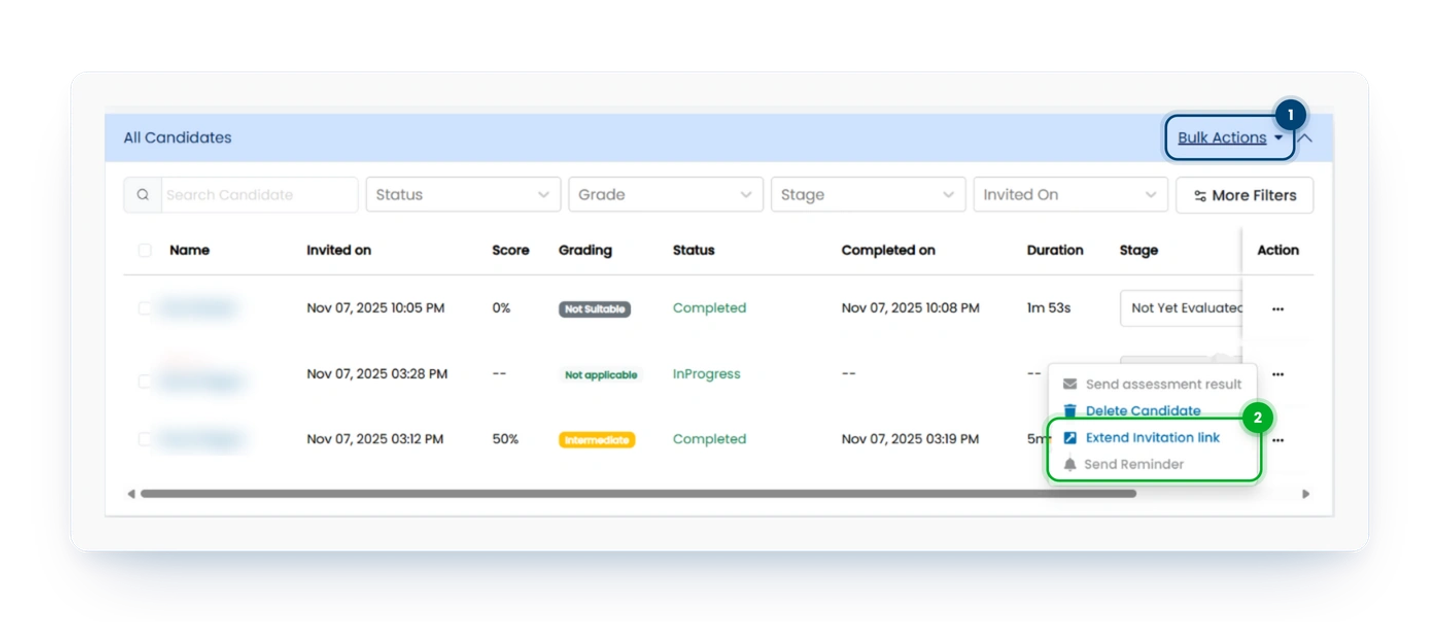Expand the Invited On filter dropdown

(1071, 195)
